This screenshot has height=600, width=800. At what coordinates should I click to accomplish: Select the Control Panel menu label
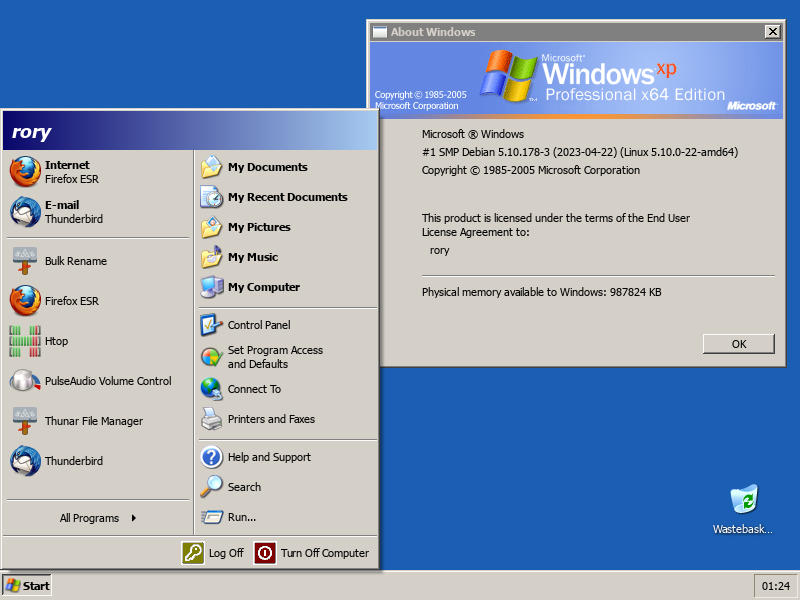tap(259, 325)
